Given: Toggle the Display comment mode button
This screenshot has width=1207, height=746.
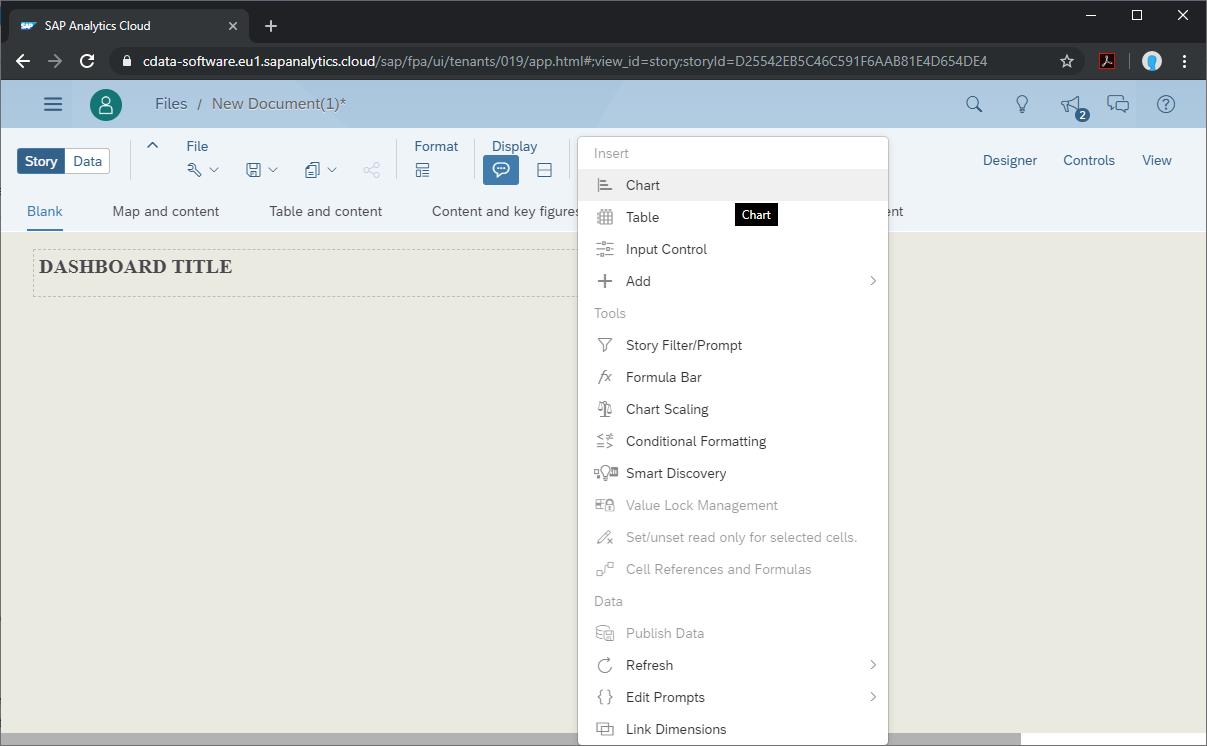Looking at the screenshot, I should (501, 171).
